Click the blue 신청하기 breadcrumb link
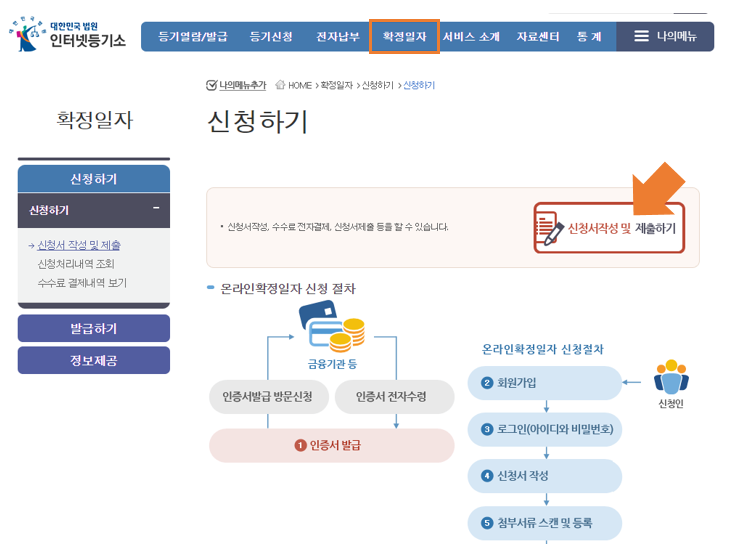This screenshot has height=545, width=729. [418, 85]
